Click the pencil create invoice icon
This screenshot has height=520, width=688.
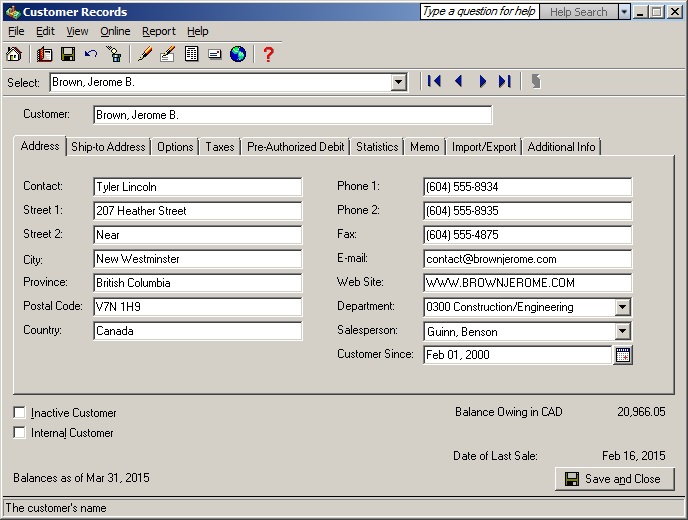(145, 54)
